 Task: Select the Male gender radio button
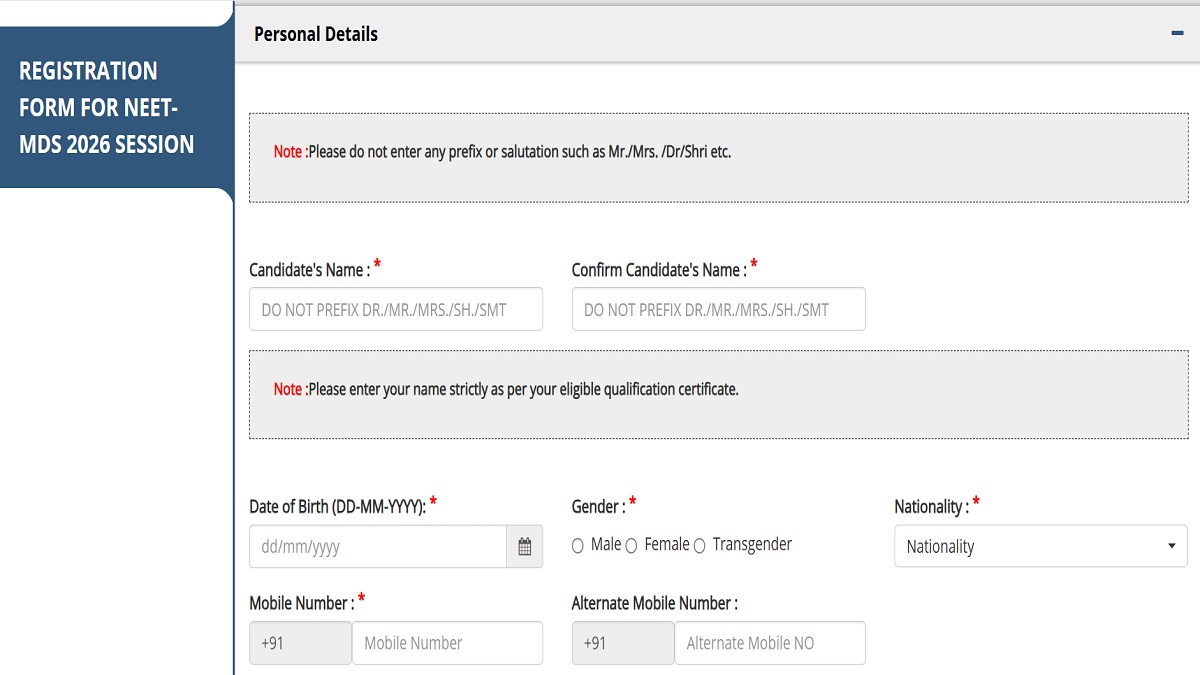point(578,546)
